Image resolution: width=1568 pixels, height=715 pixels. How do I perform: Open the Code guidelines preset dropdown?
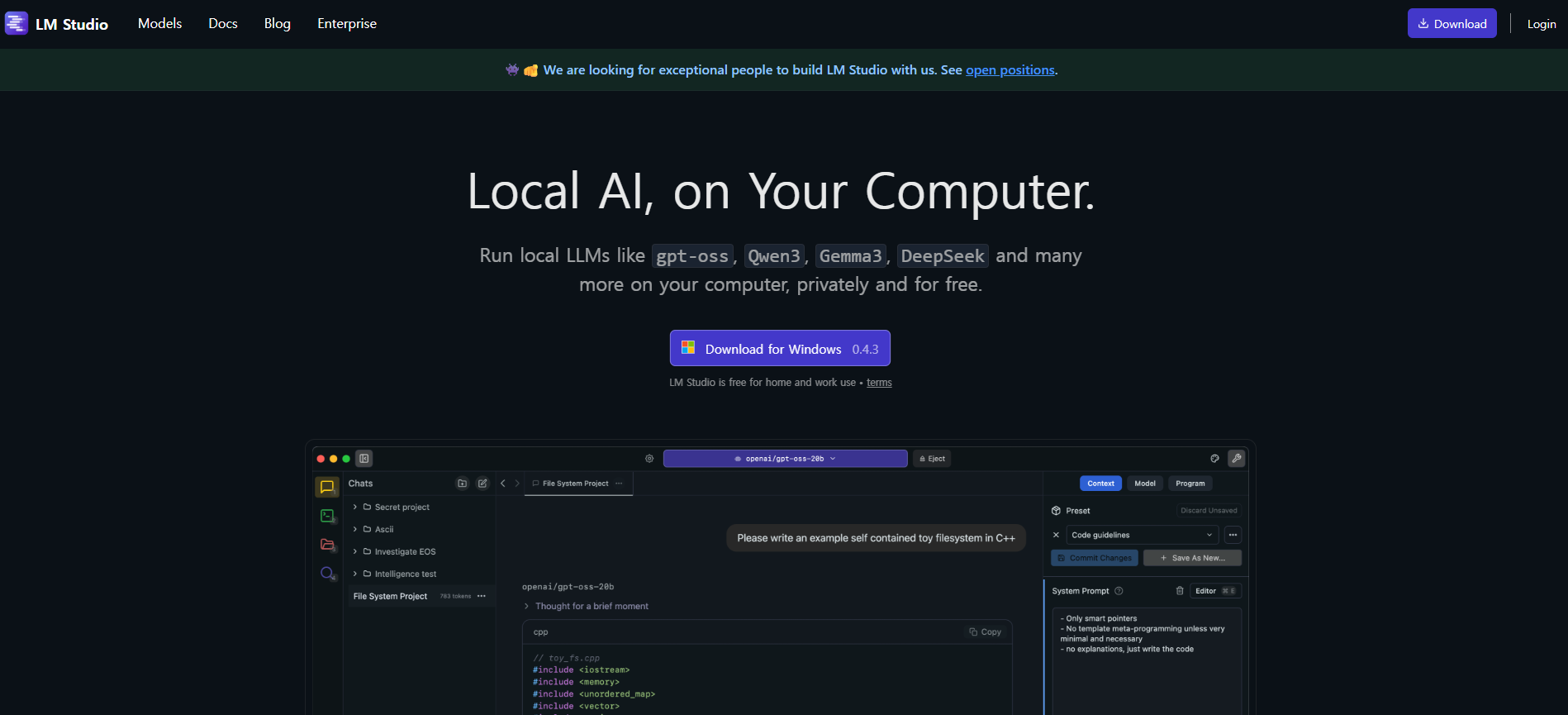[x=1142, y=535]
